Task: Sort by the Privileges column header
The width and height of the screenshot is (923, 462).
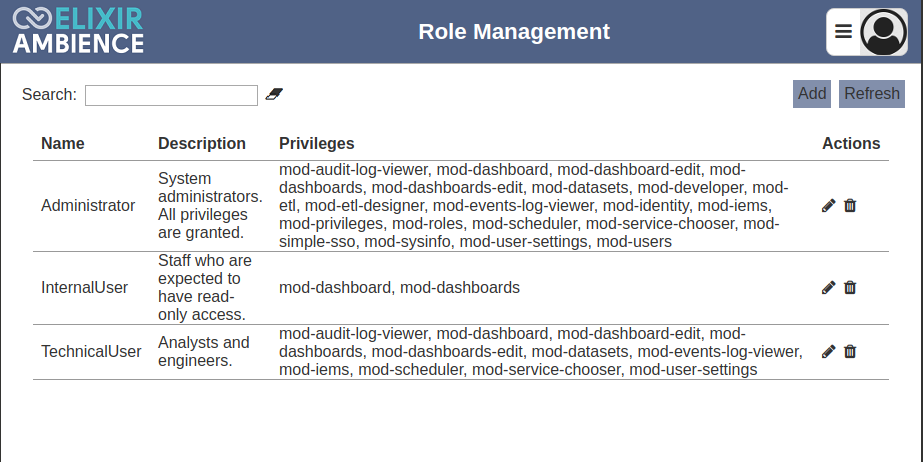Action: (x=317, y=144)
